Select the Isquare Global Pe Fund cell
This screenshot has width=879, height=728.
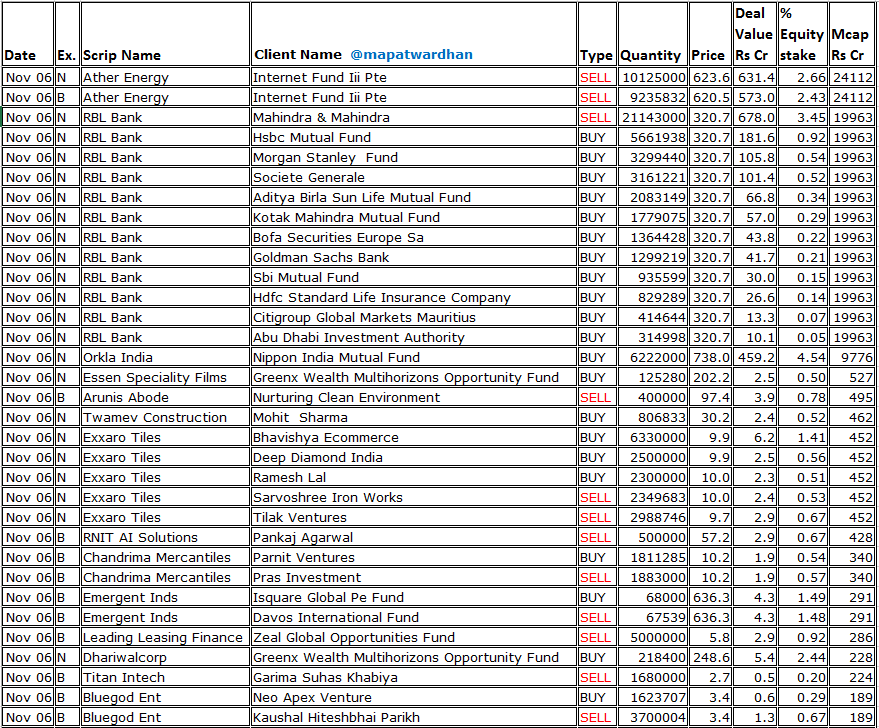[x=414, y=598]
